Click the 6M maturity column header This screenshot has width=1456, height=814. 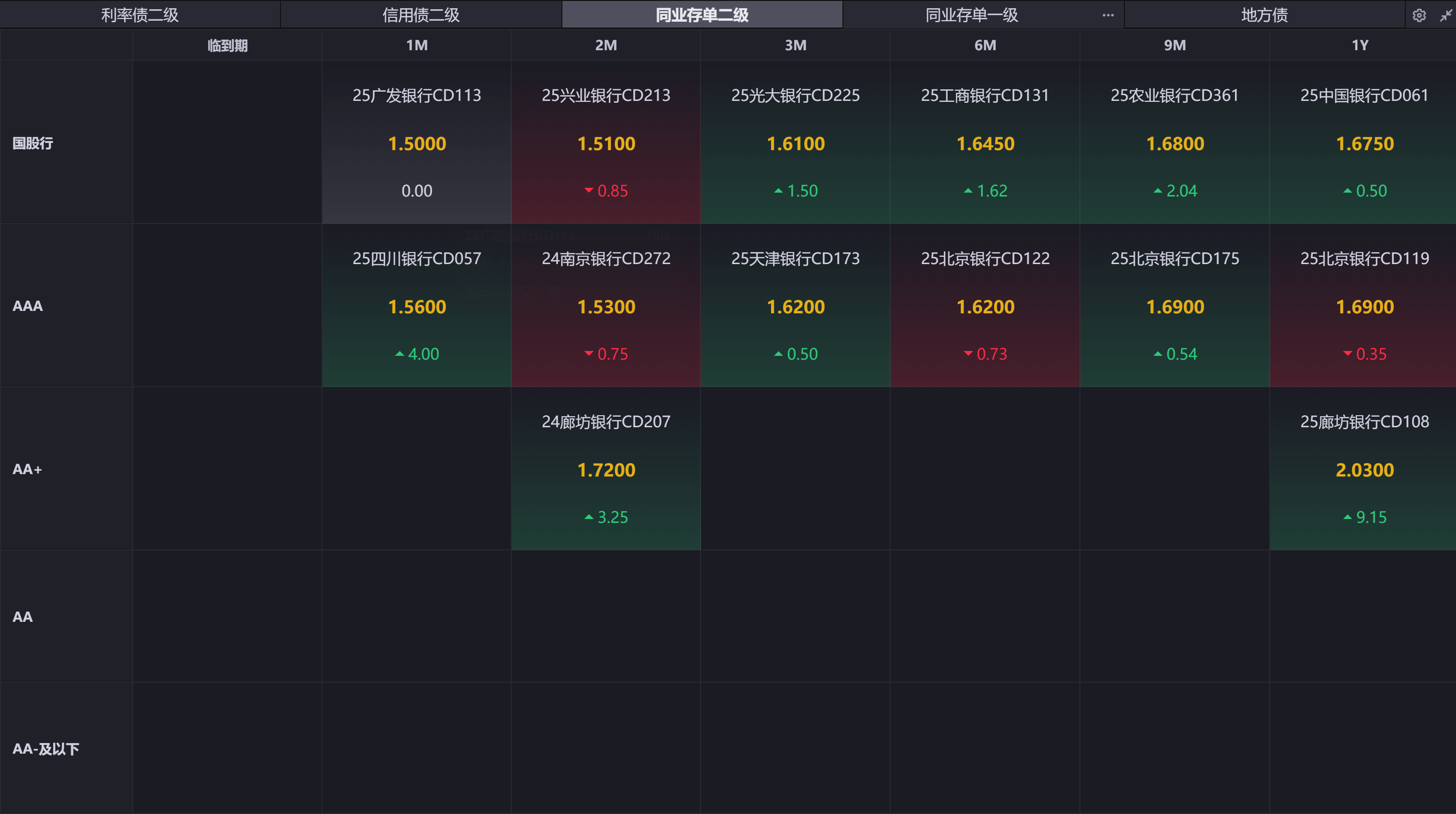point(985,45)
